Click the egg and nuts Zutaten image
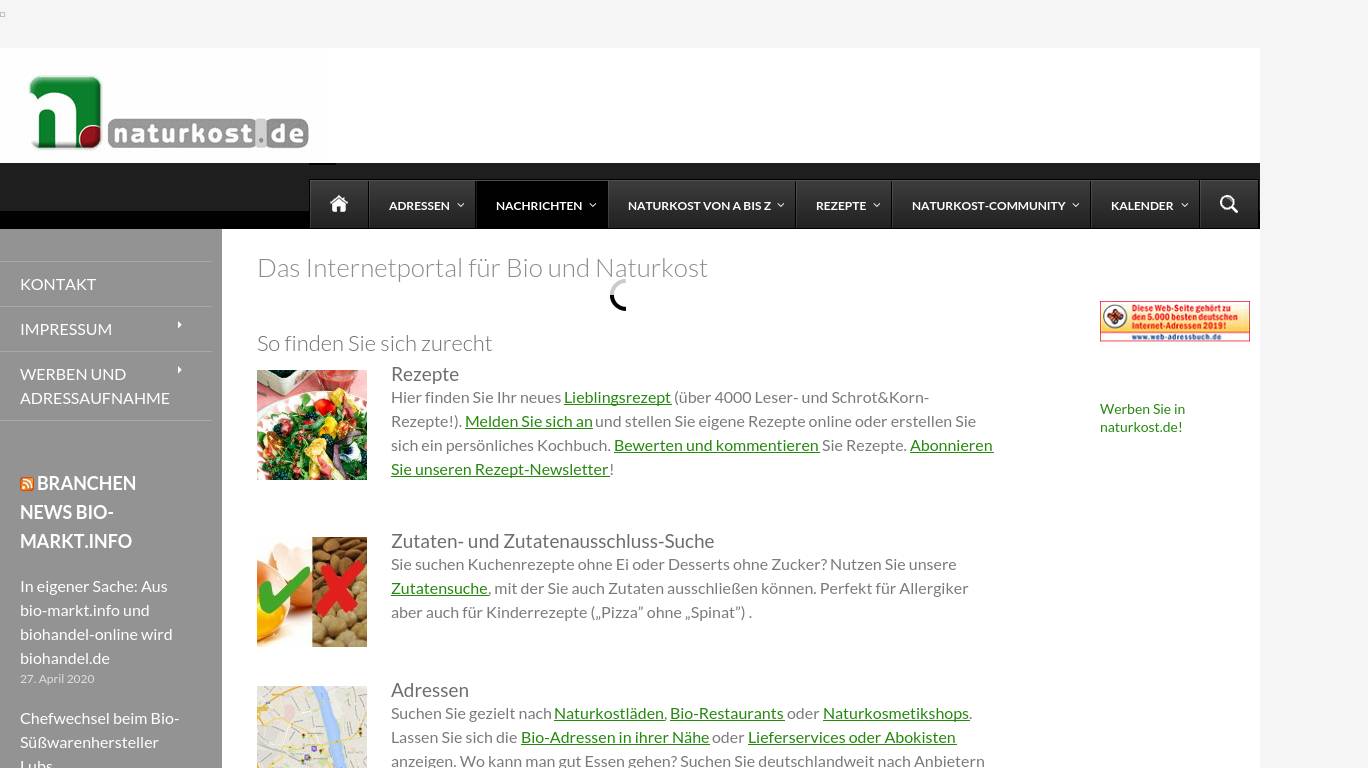The width and height of the screenshot is (1368, 768). pos(312,591)
